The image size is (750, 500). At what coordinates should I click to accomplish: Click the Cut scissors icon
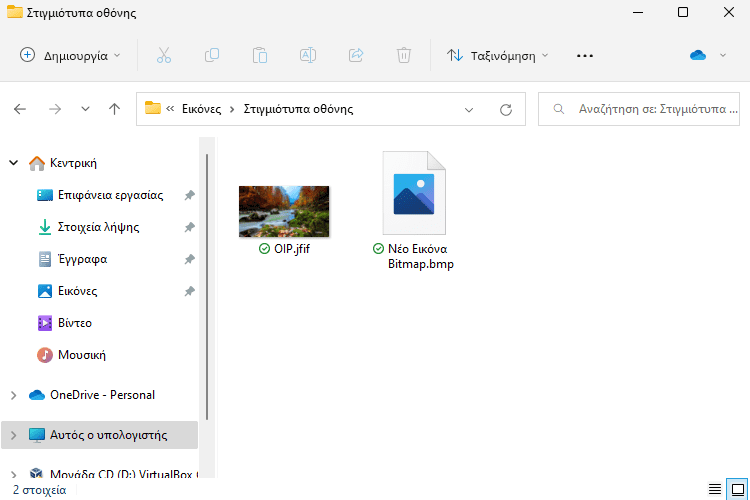click(x=164, y=56)
